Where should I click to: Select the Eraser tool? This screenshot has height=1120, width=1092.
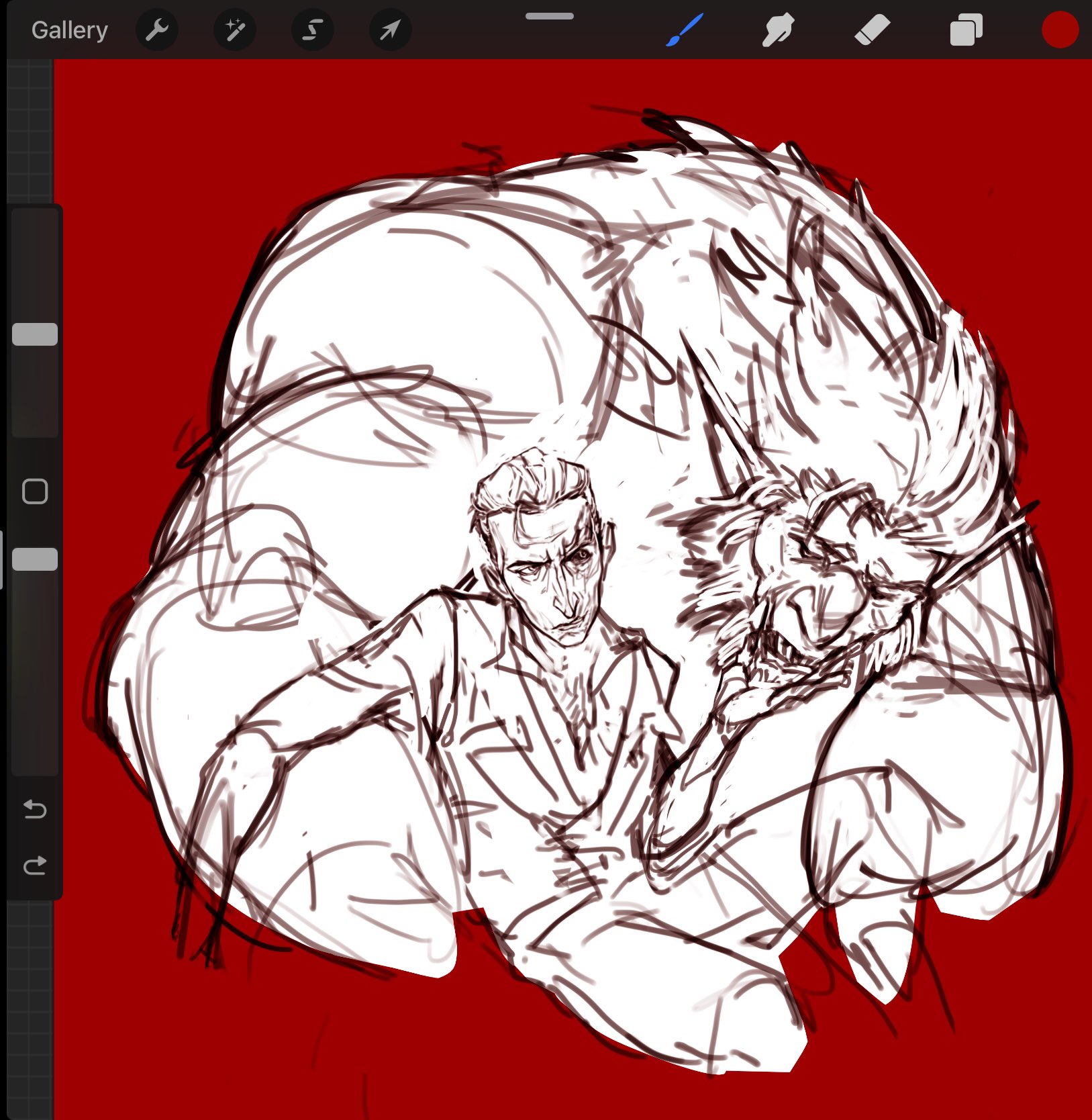[x=872, y=30]
